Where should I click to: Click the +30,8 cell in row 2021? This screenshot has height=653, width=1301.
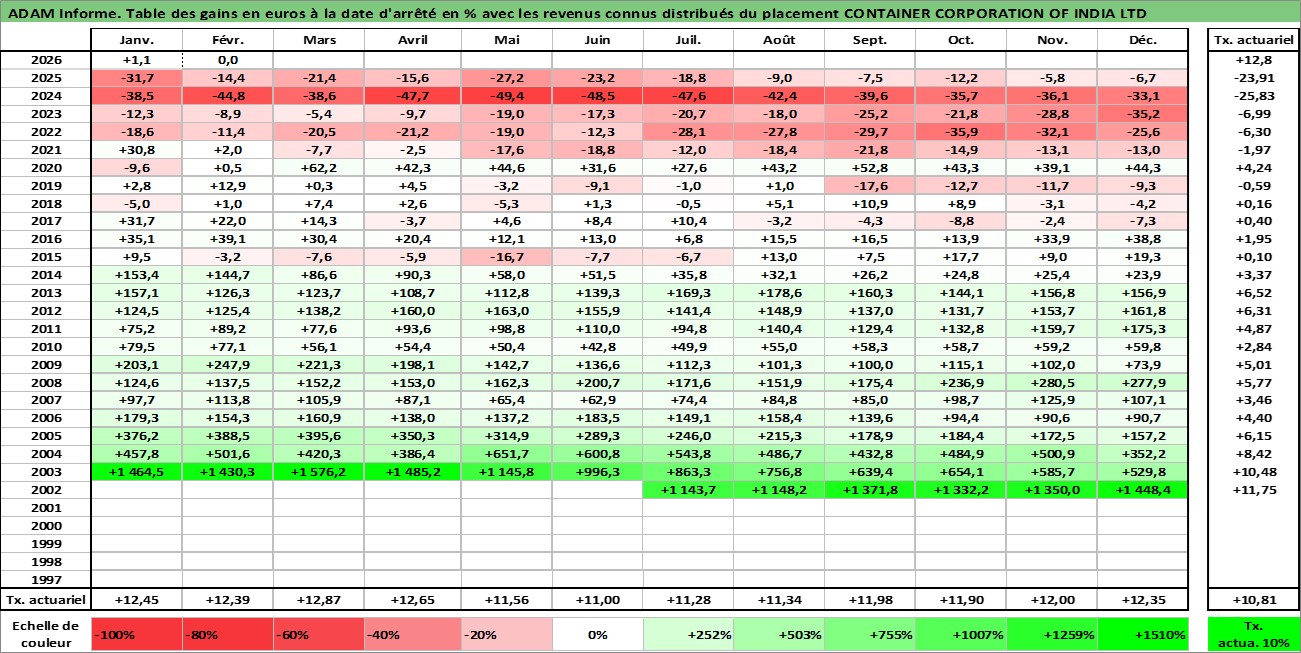pyautogui.click(x=136, y=150)
